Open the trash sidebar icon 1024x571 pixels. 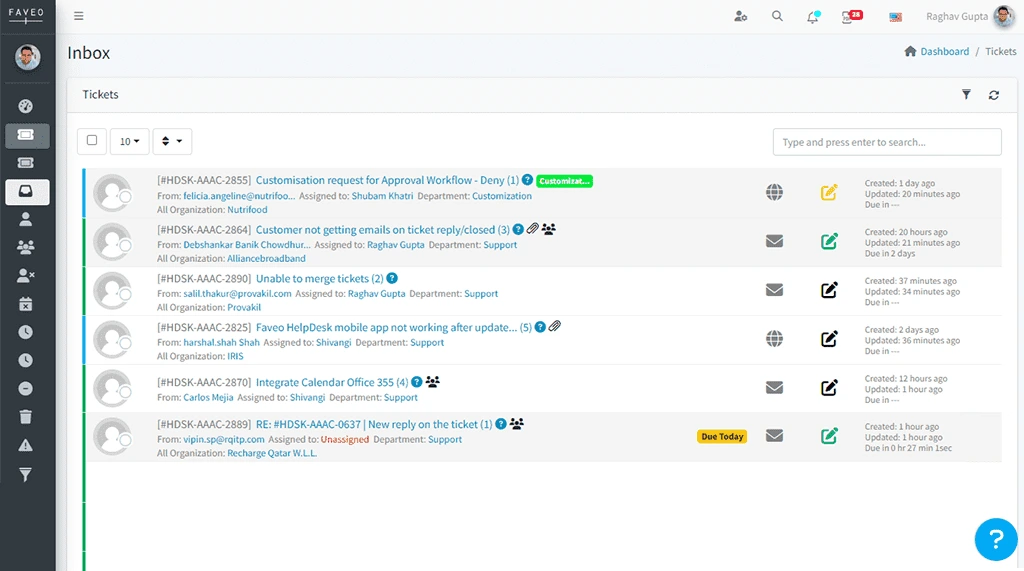tap(25, 417)
